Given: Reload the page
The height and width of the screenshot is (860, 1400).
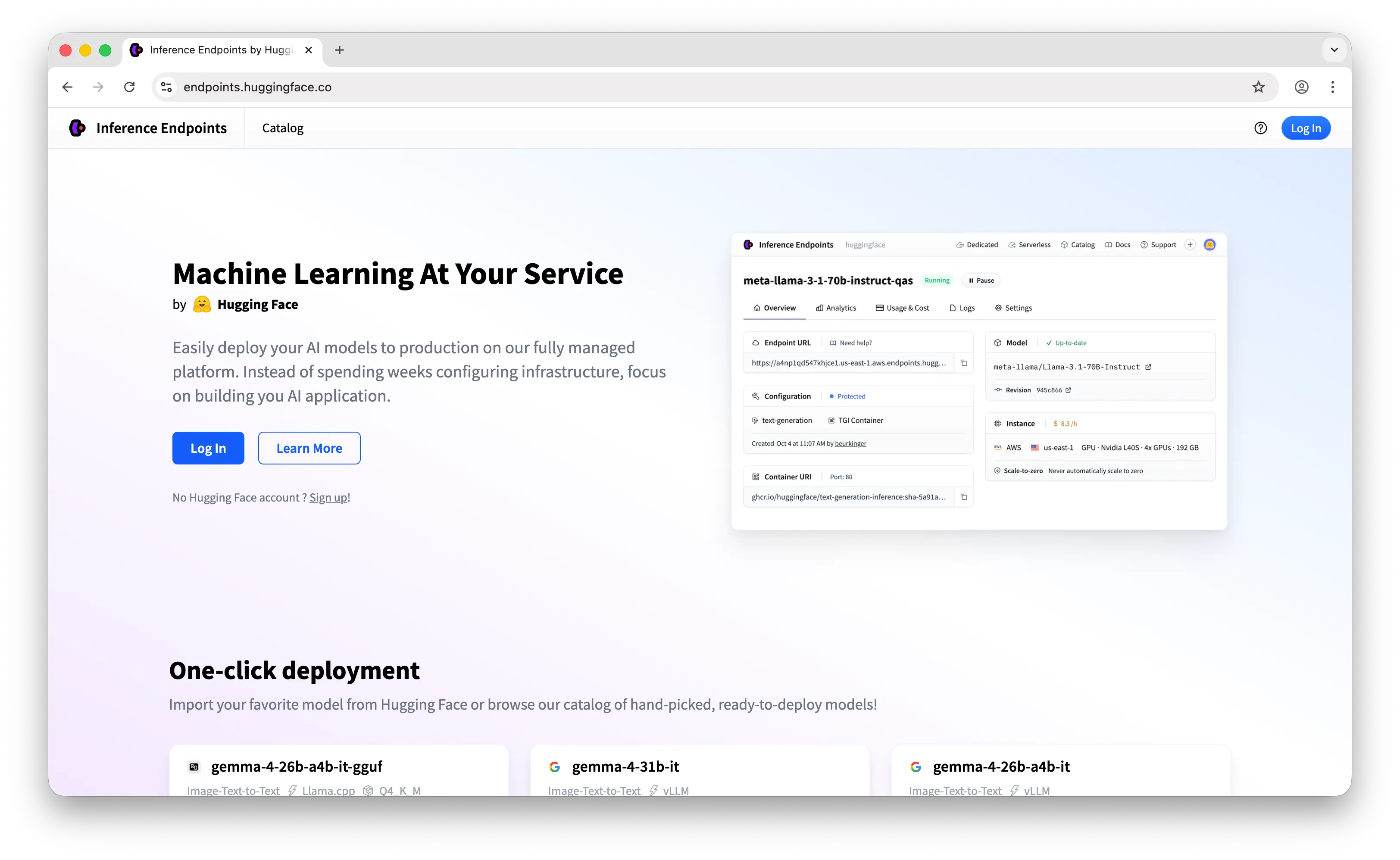Looking at the screenshot, I should (130, 87).
